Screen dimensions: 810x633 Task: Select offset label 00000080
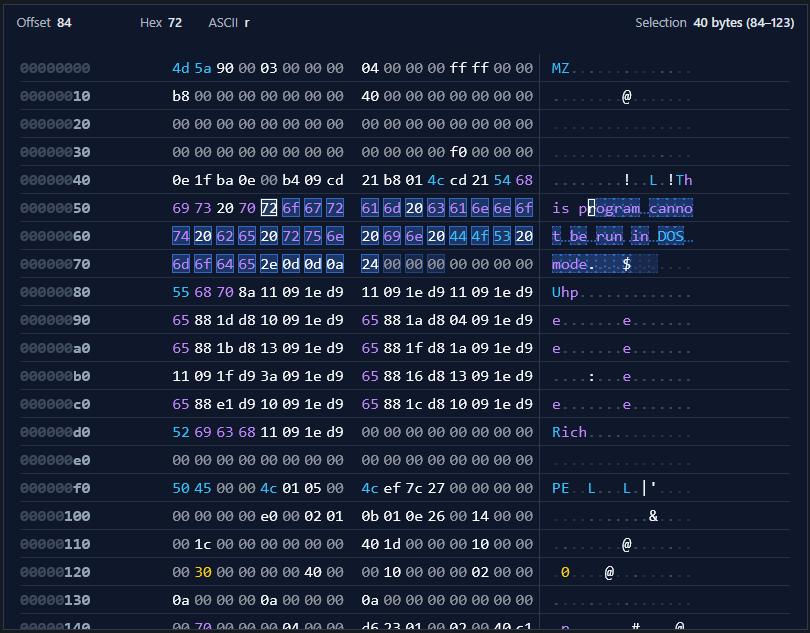pos(55,292)
